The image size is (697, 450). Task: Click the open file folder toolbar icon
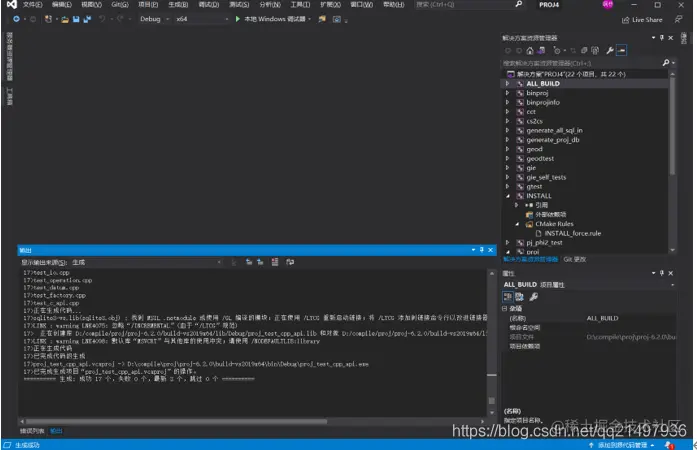click(65, 19)
